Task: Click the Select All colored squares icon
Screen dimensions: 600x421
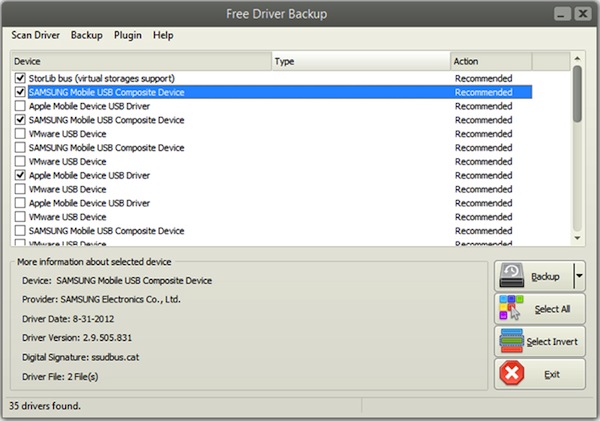Action: click(513, 309)
